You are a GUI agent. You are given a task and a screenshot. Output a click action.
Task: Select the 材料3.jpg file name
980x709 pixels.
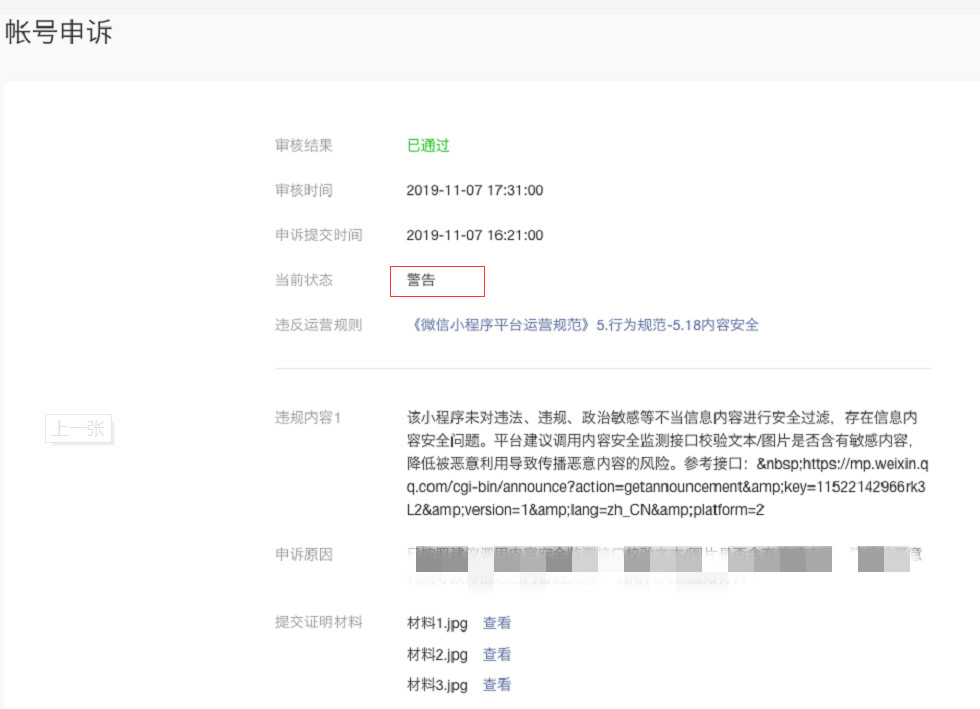[x=437, y=685]
